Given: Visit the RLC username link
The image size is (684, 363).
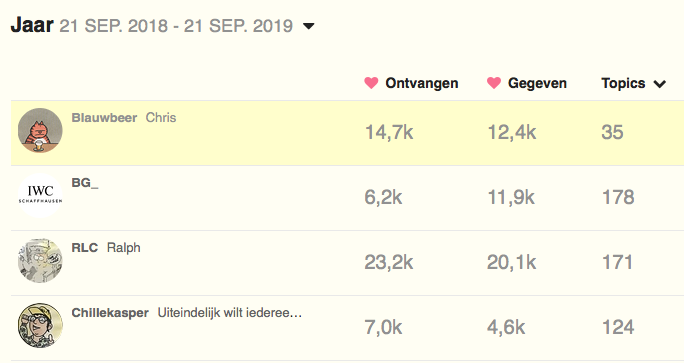Looking at the screenshot, I should (x=85, y=248).
